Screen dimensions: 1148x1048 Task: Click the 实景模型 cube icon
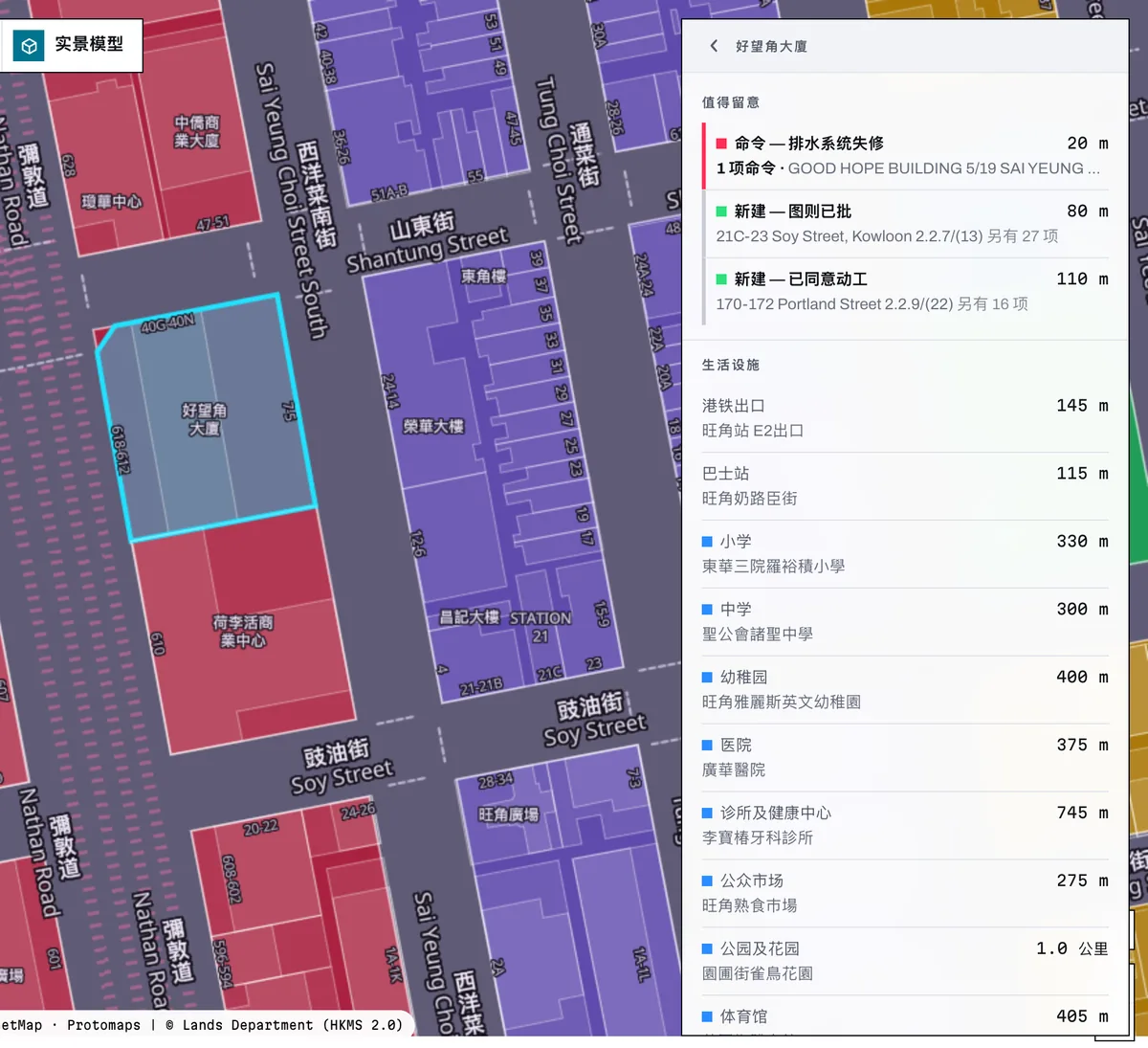coord(30,45)
